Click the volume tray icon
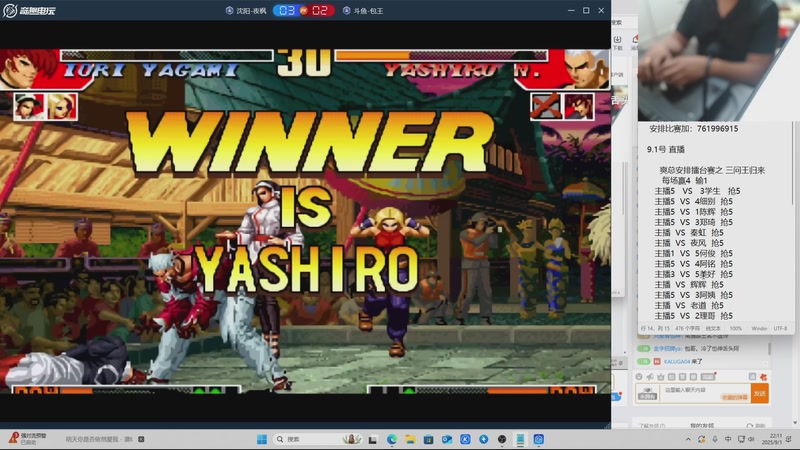Screen dimensions: 800x450 tap(751, 439)
